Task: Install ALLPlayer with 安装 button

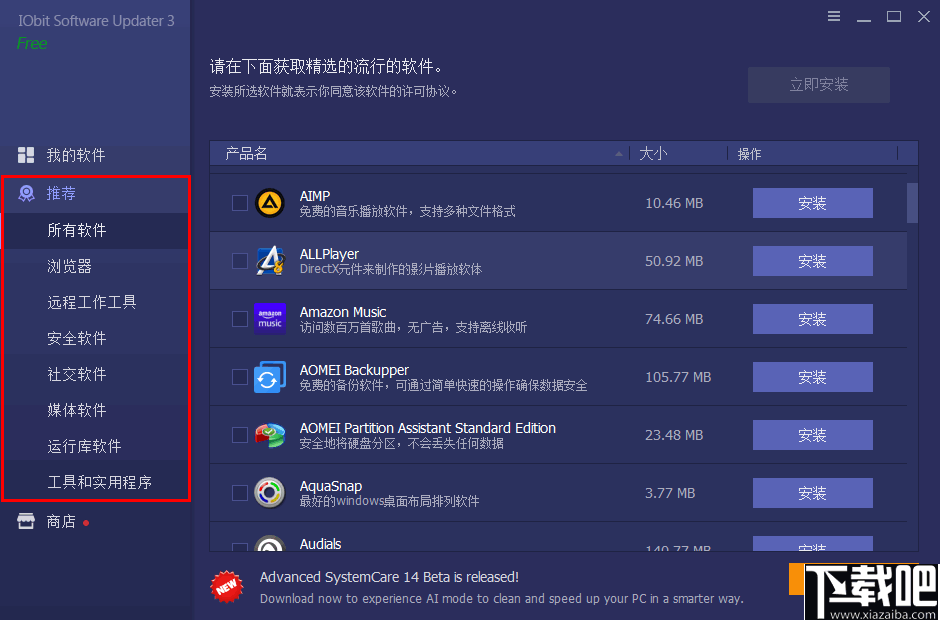Action: (812, 261)
